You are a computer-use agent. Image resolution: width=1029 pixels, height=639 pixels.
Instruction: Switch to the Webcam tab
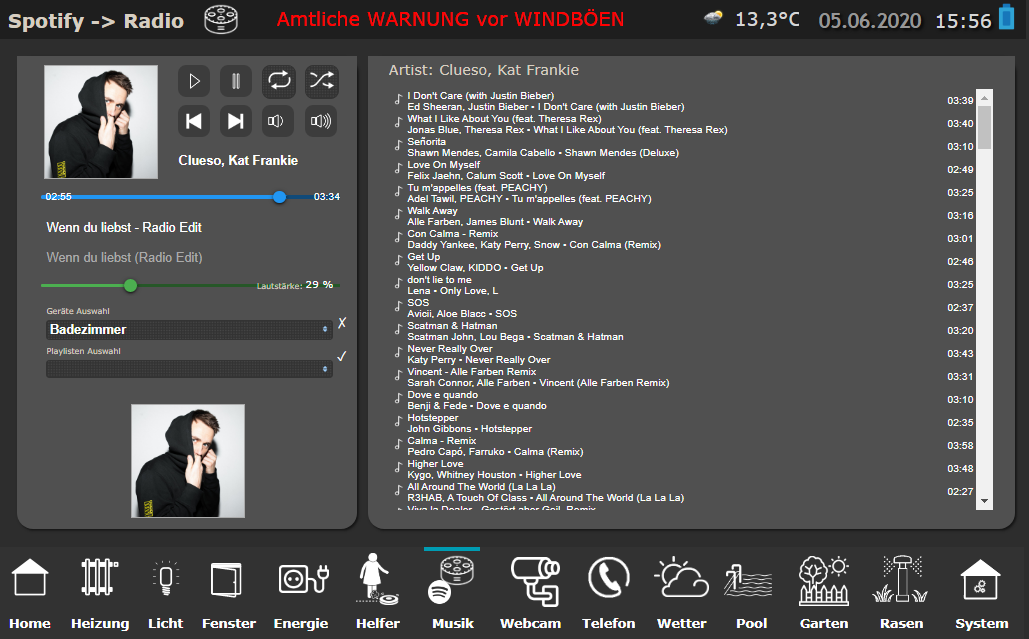[x=529, y=593]
